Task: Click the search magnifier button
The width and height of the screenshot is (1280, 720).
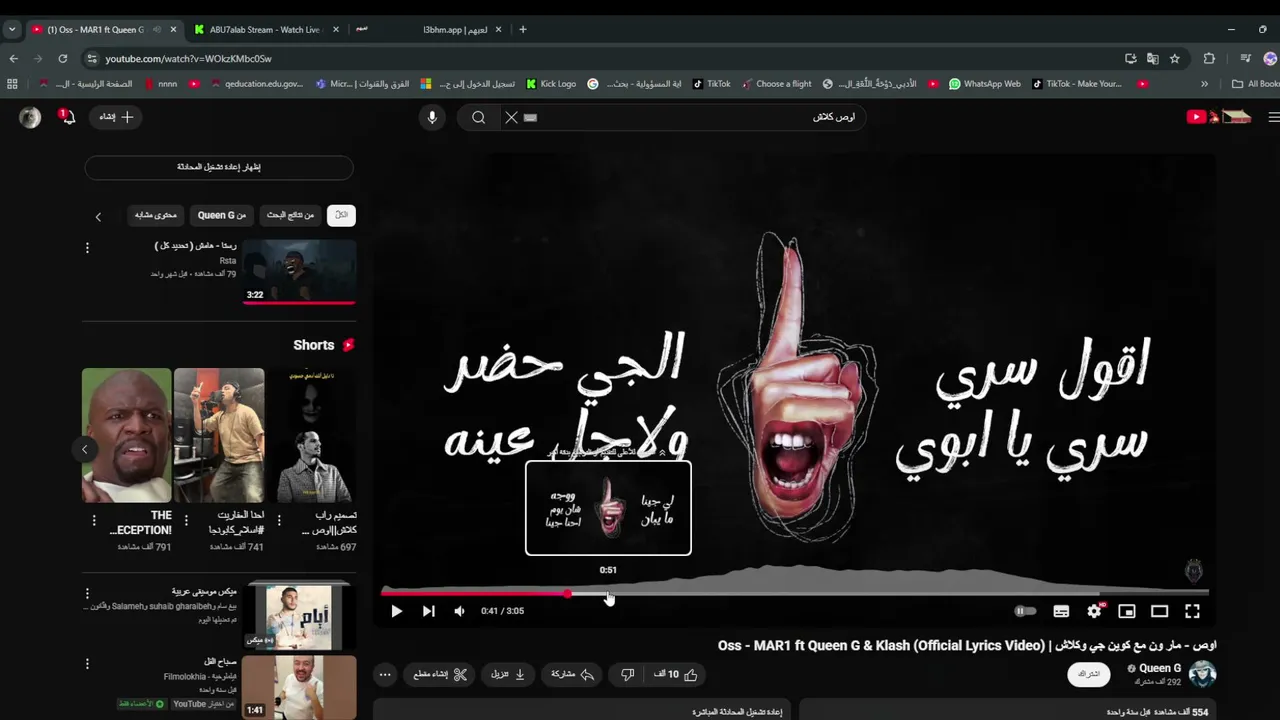Action: click(x=479, y=117)
